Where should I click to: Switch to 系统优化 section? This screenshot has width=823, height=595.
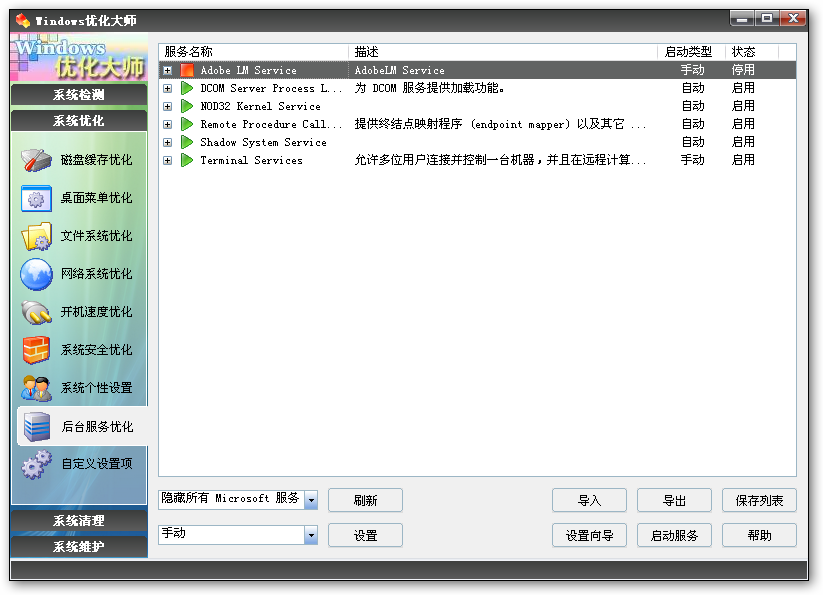pos(79,121)
